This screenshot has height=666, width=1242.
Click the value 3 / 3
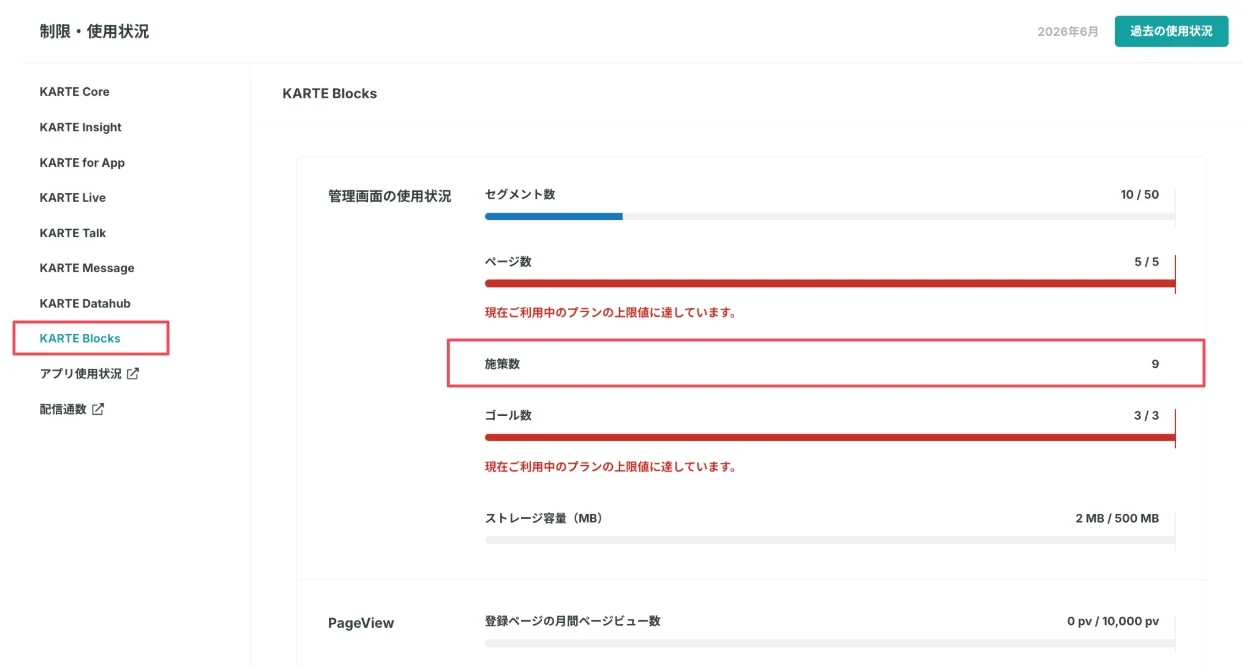[x=1147, y=415]
